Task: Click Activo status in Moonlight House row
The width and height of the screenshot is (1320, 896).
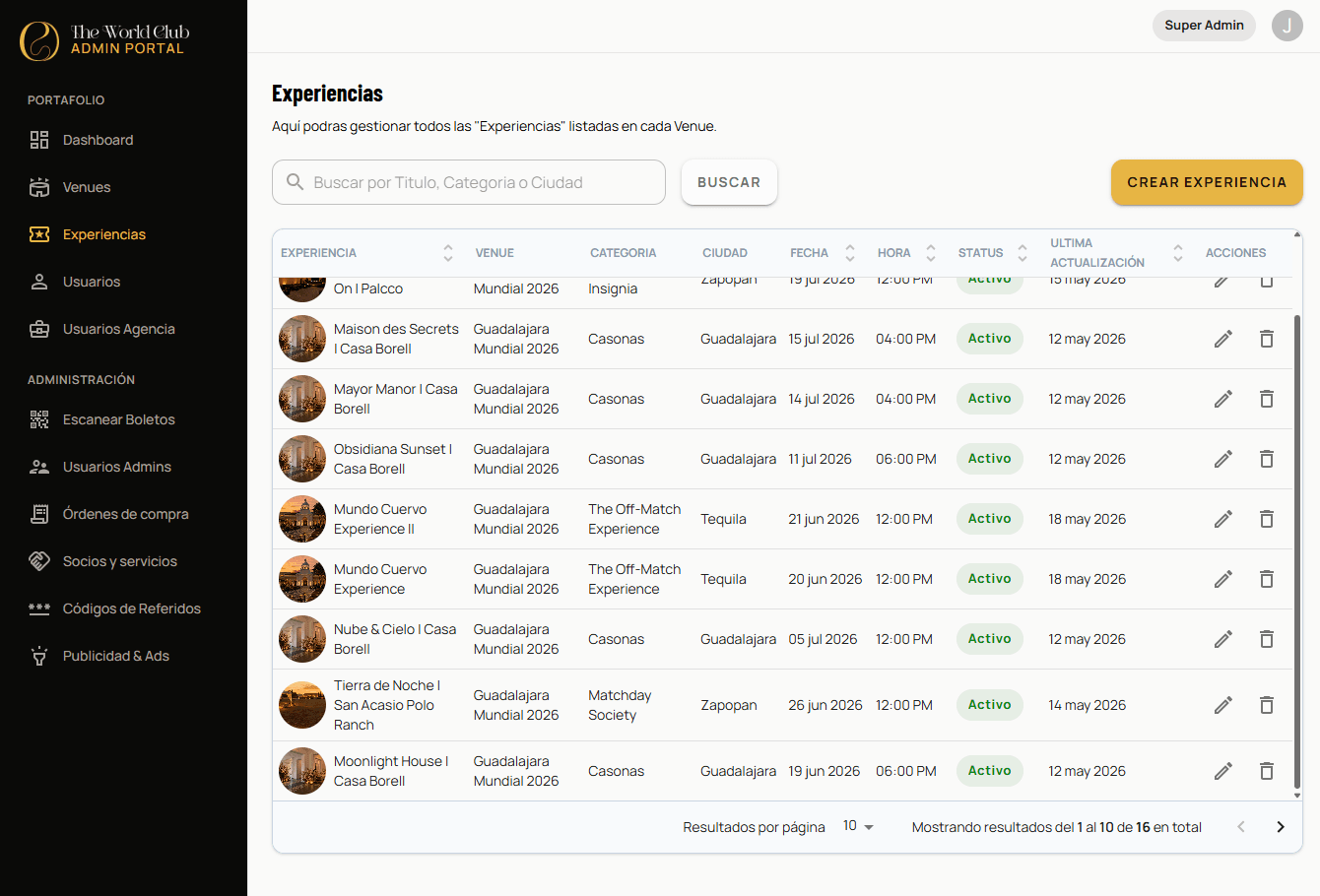Action: pyautogui.click(x=990, y=771)
